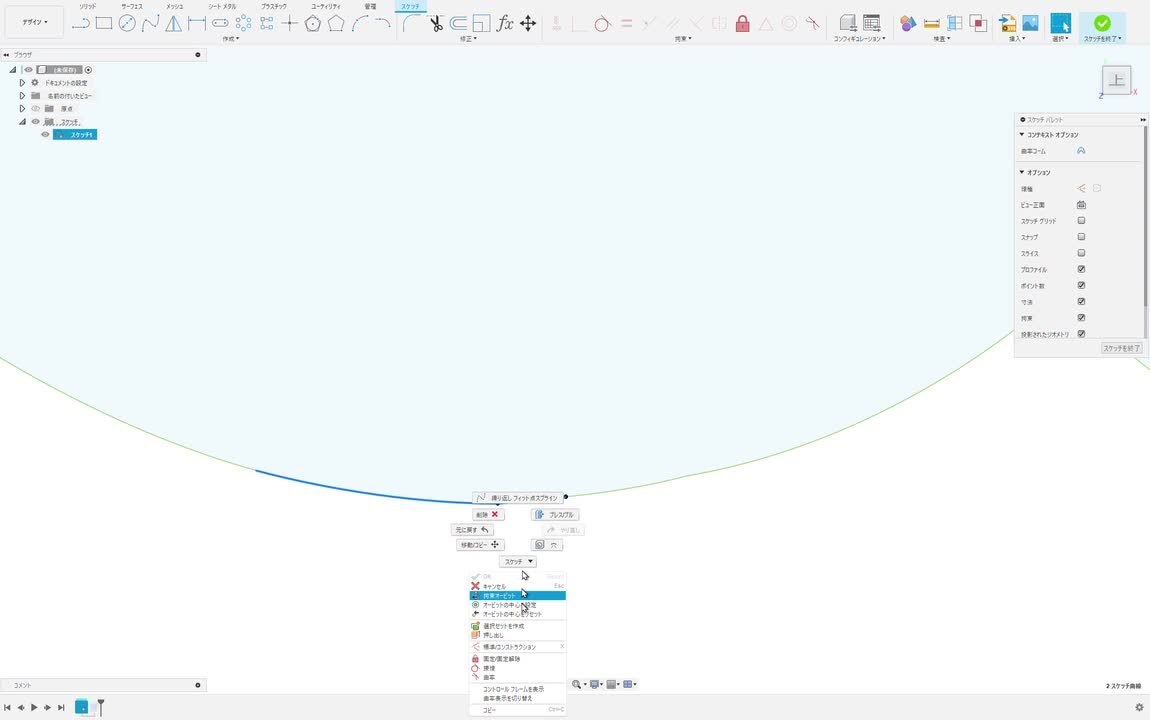Toggle the Points checkbox

(1081, 285)
